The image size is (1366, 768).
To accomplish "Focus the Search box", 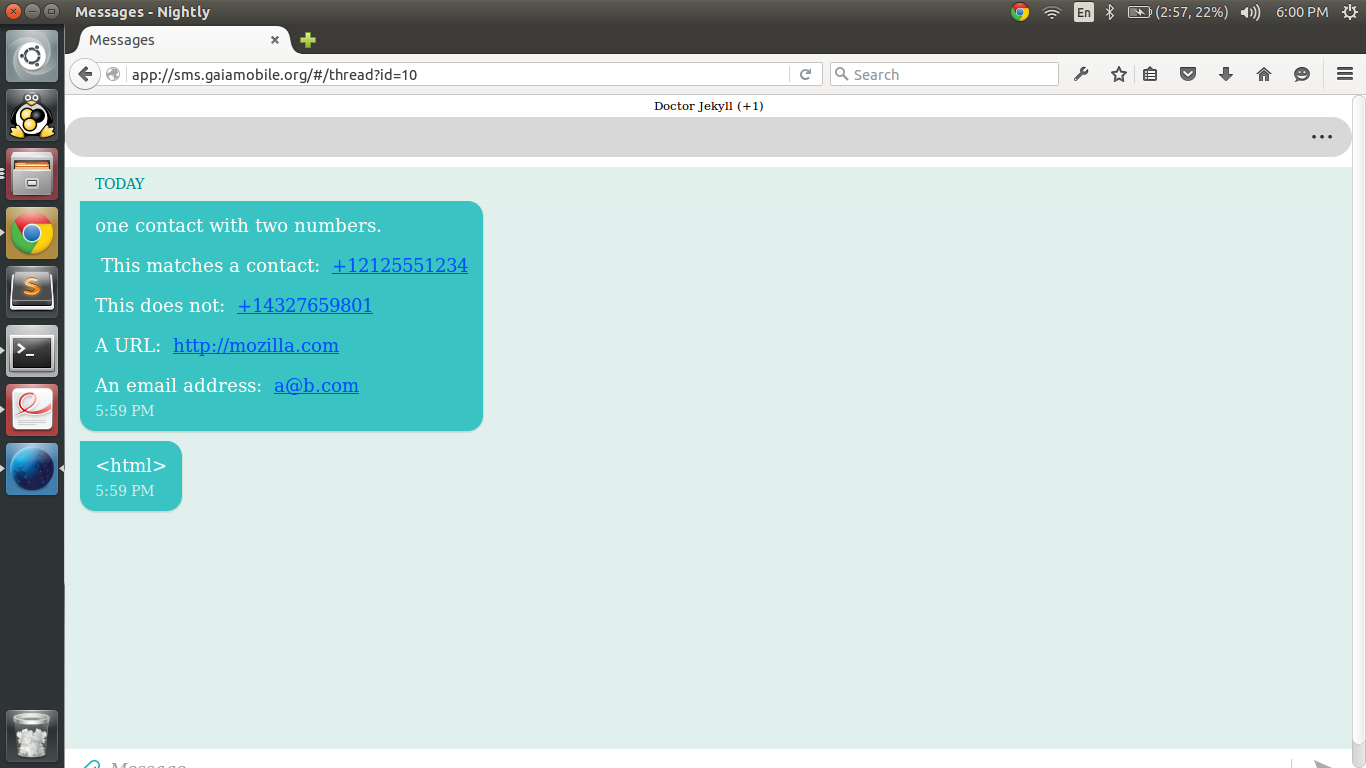I will pos(944,74).
